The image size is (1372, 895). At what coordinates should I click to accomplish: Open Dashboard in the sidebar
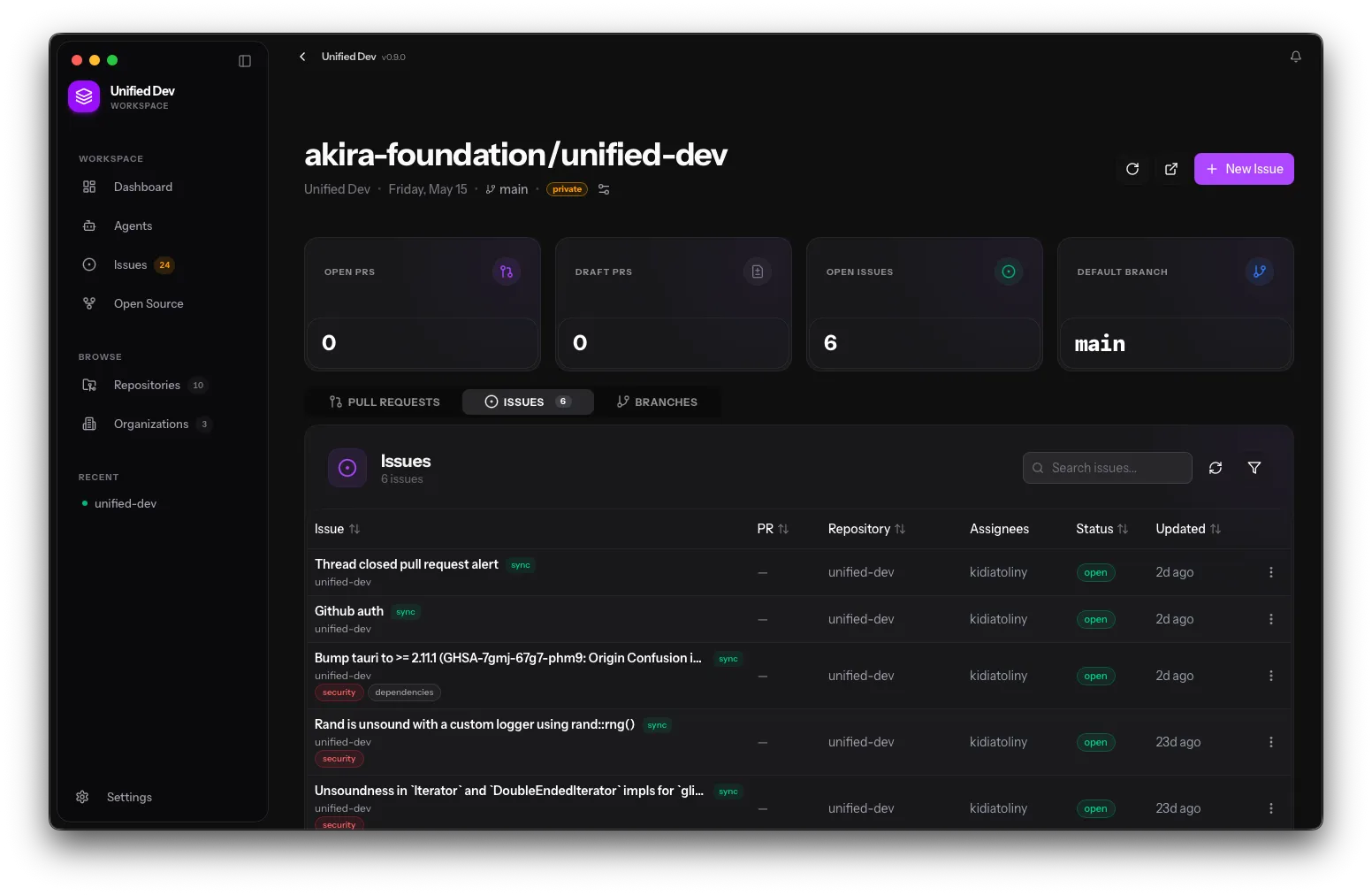click(163, 187)
